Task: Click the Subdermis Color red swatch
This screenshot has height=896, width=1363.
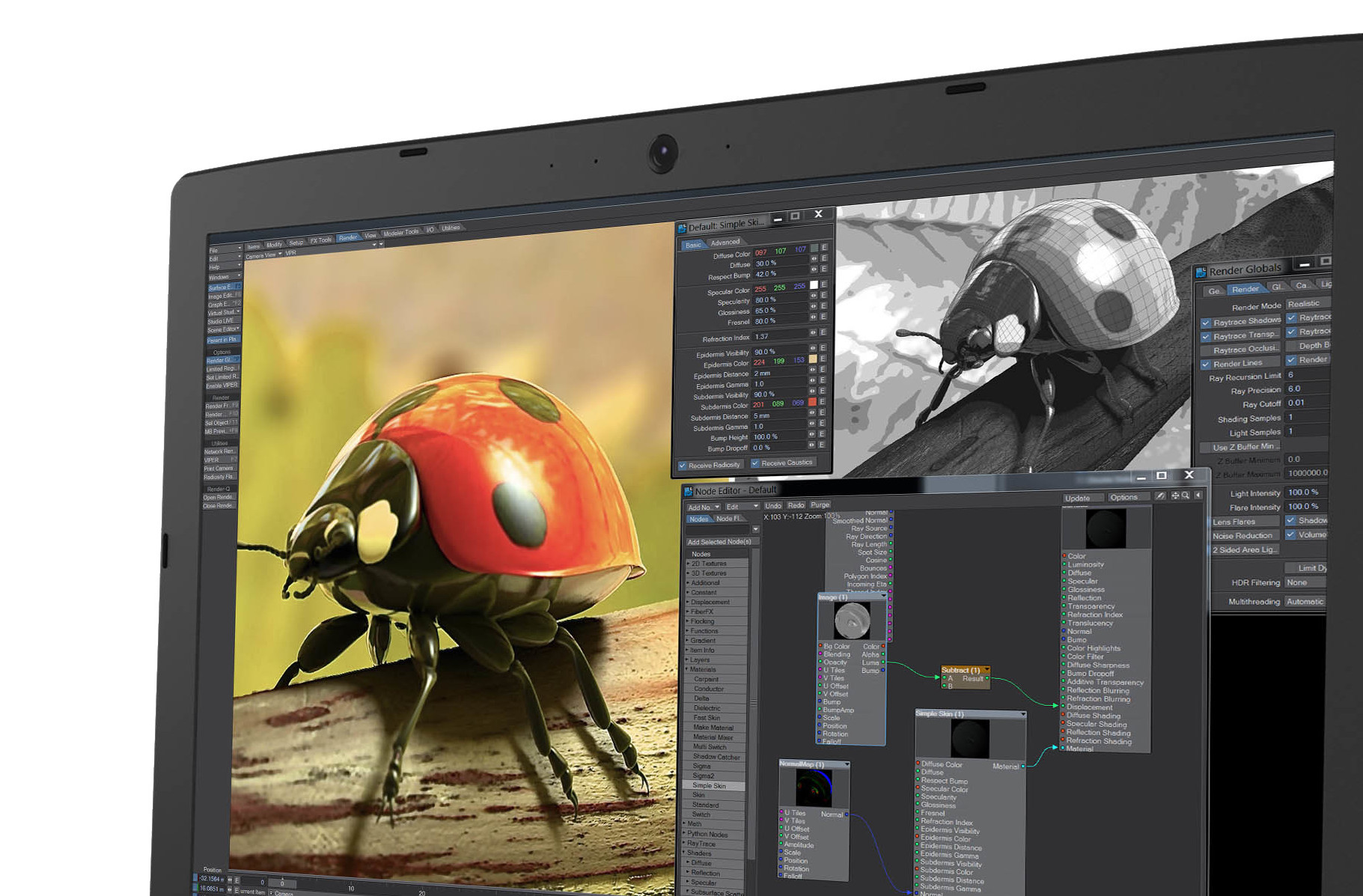Action: pyautogui.click(x=812, y=402)
